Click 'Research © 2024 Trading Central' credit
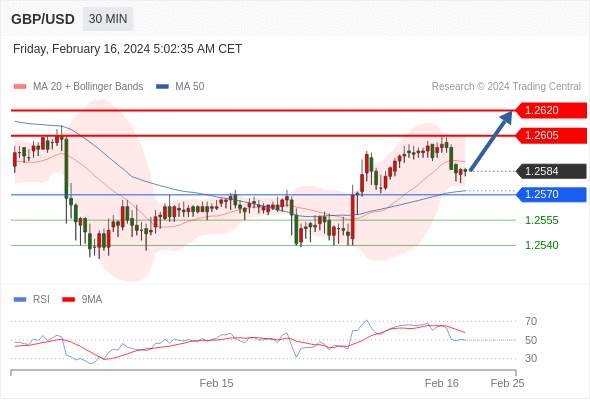Viewport: 590px width, 400px height. point(506,87)
